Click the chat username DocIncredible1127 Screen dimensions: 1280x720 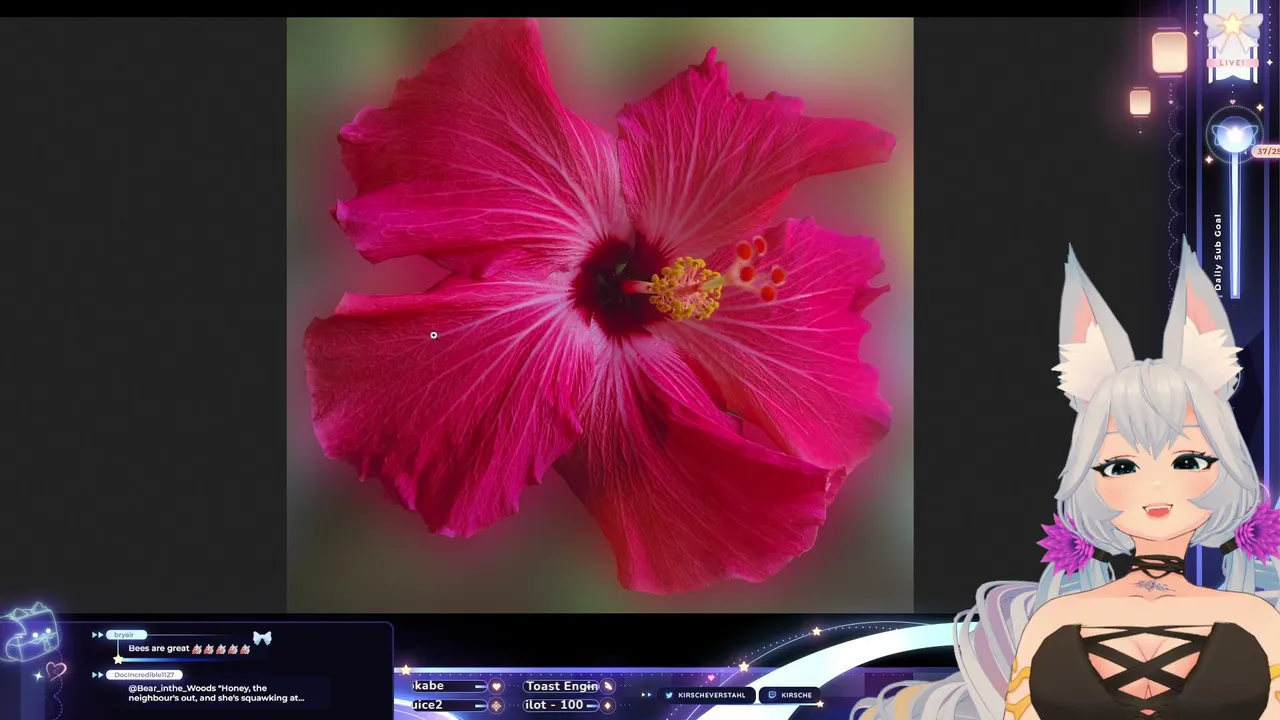144,675
